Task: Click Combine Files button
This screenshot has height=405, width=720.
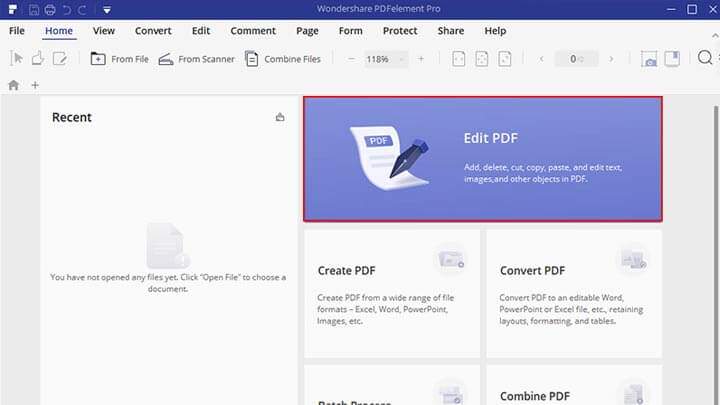Action: tap(283, 59)
